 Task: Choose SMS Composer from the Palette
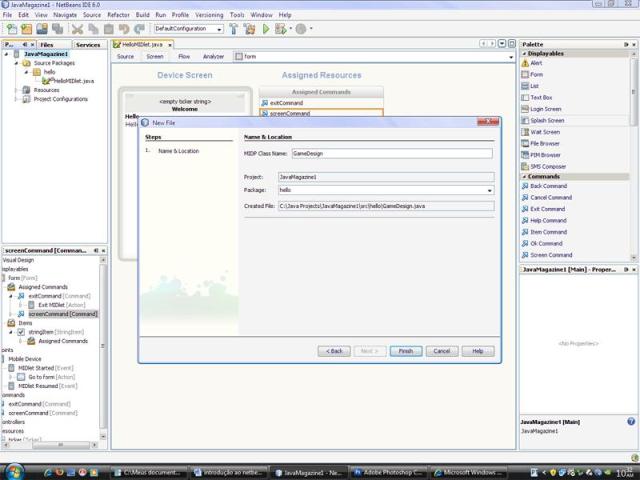(547, 166)
